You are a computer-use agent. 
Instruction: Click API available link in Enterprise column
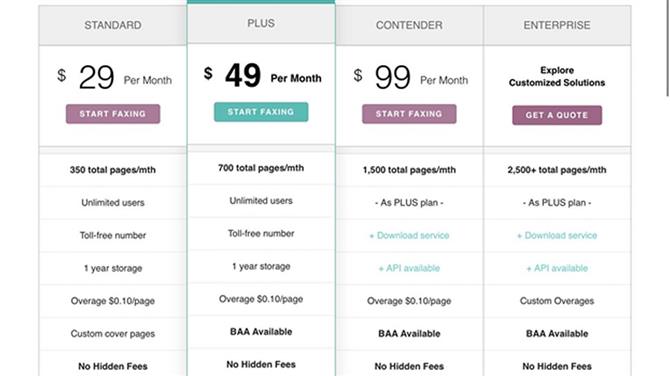[x=557, y=268]
